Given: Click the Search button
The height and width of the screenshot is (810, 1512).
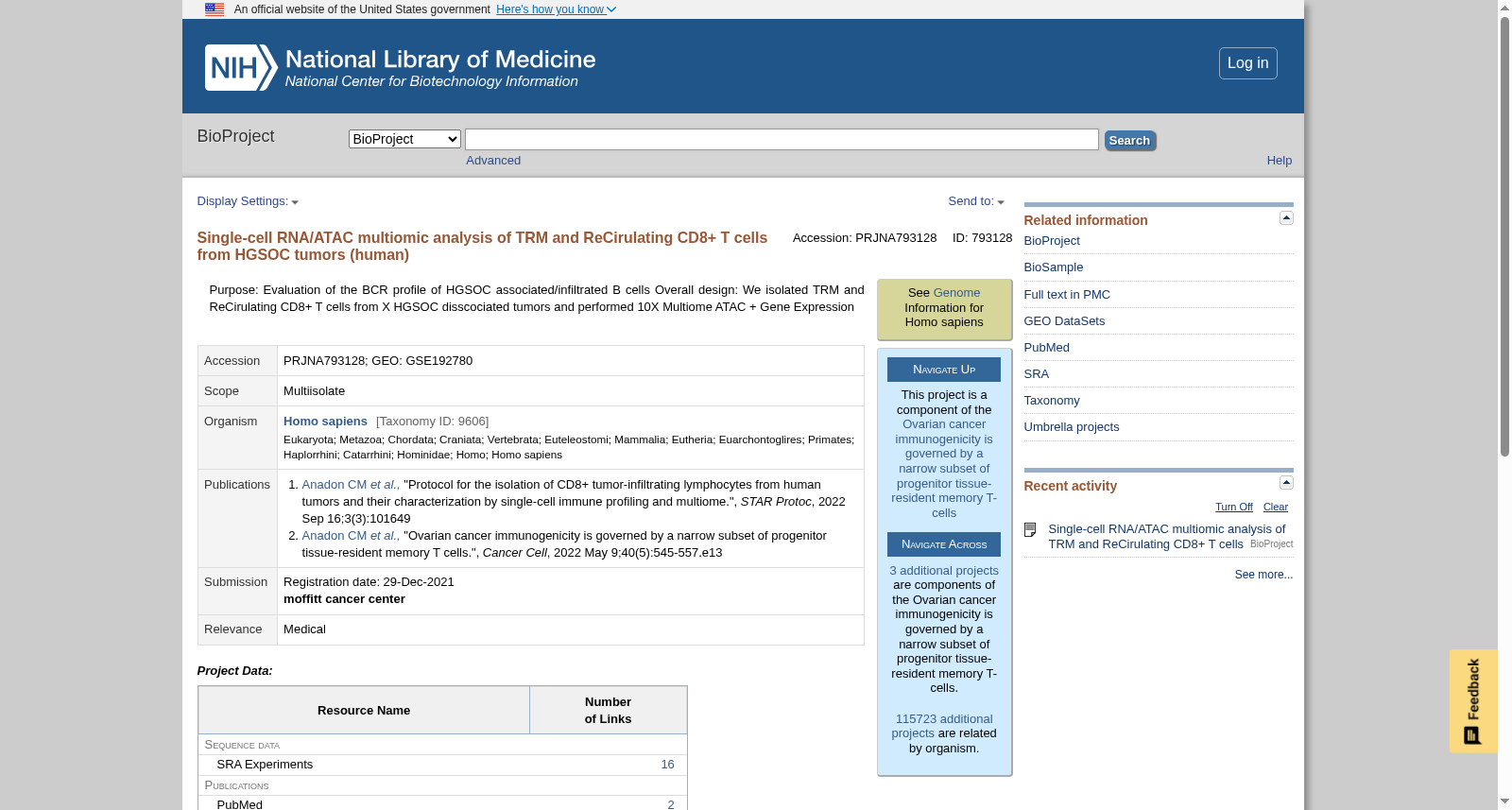Looking at the screenshot, I should pyautogui.click(x=1129, y=141).
